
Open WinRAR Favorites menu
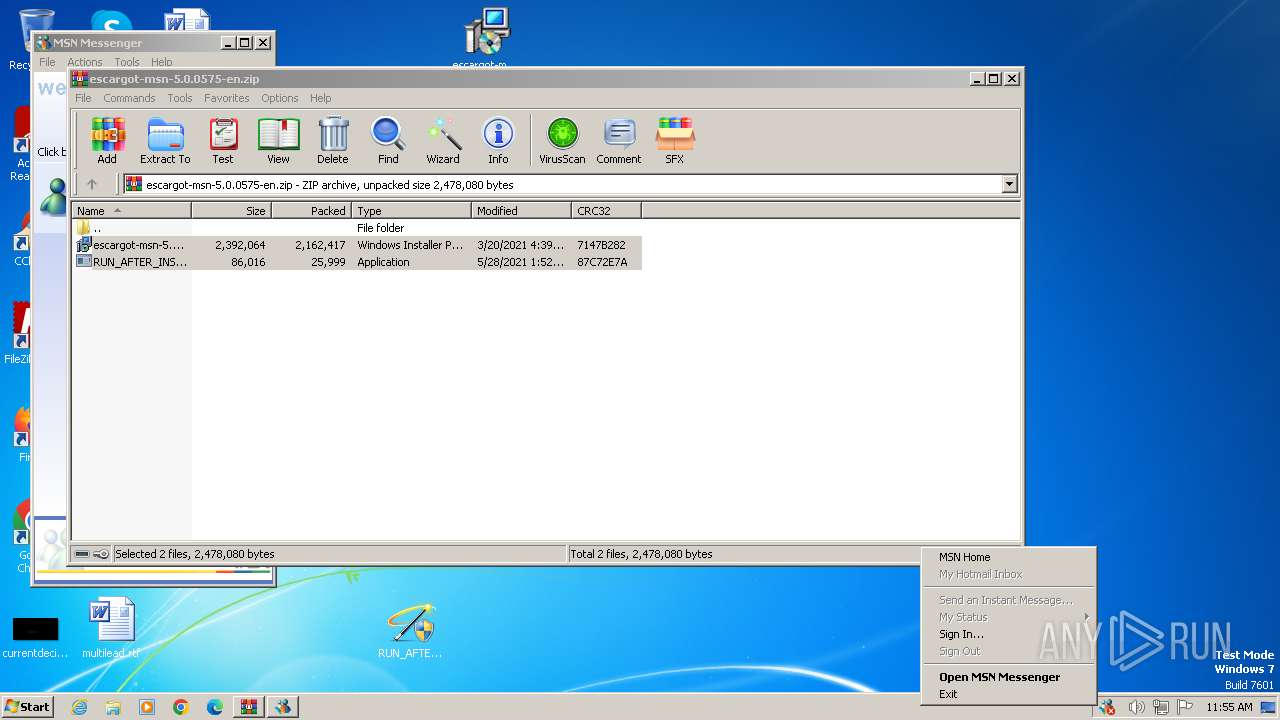click(x=227, y=98)
